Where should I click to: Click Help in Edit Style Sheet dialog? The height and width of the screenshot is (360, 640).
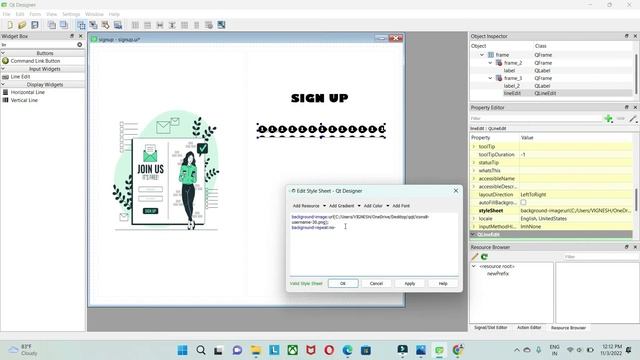443,283
